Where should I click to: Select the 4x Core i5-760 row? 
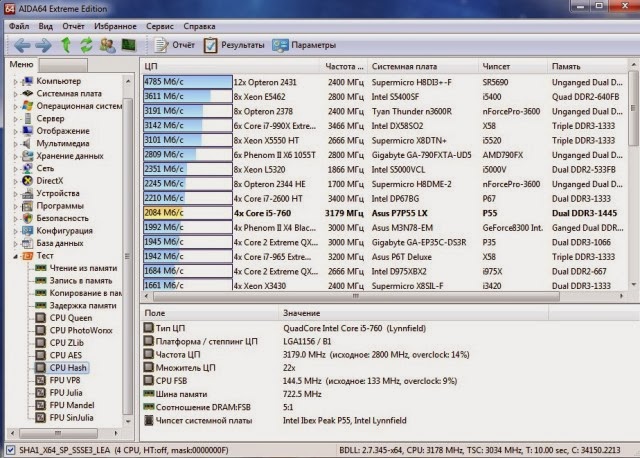coord(385,213)
